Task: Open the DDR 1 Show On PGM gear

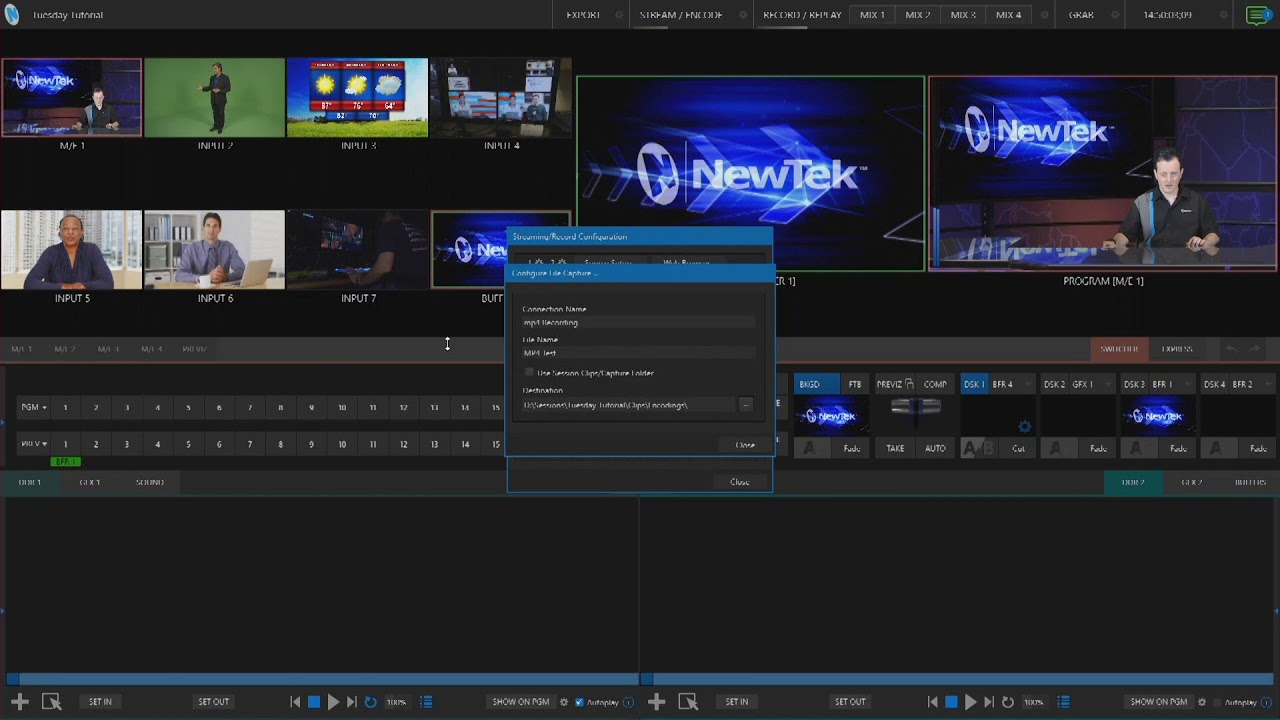Action: [x=564, y=702]
